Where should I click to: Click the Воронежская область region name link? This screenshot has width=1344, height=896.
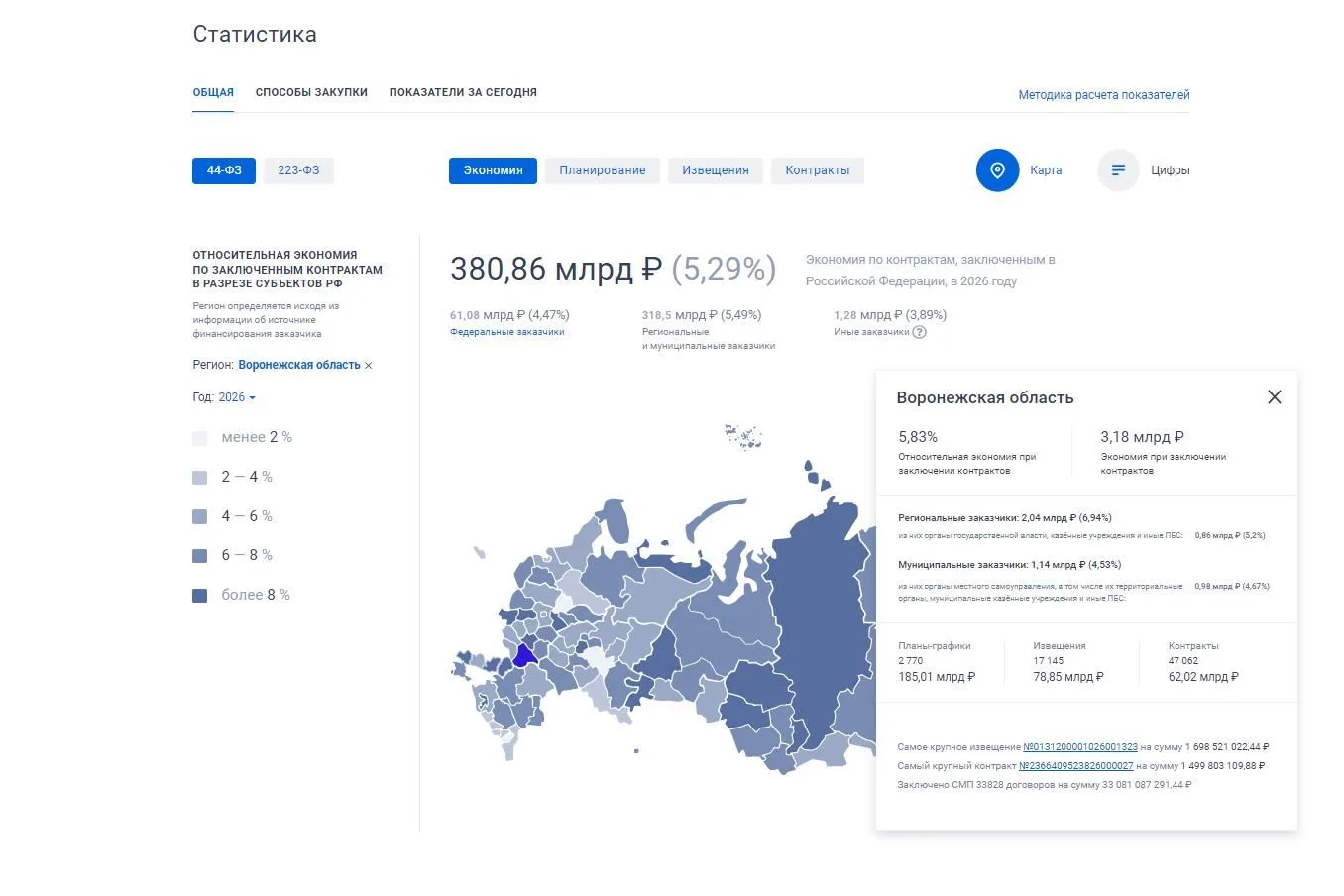(x=299, y=365)
